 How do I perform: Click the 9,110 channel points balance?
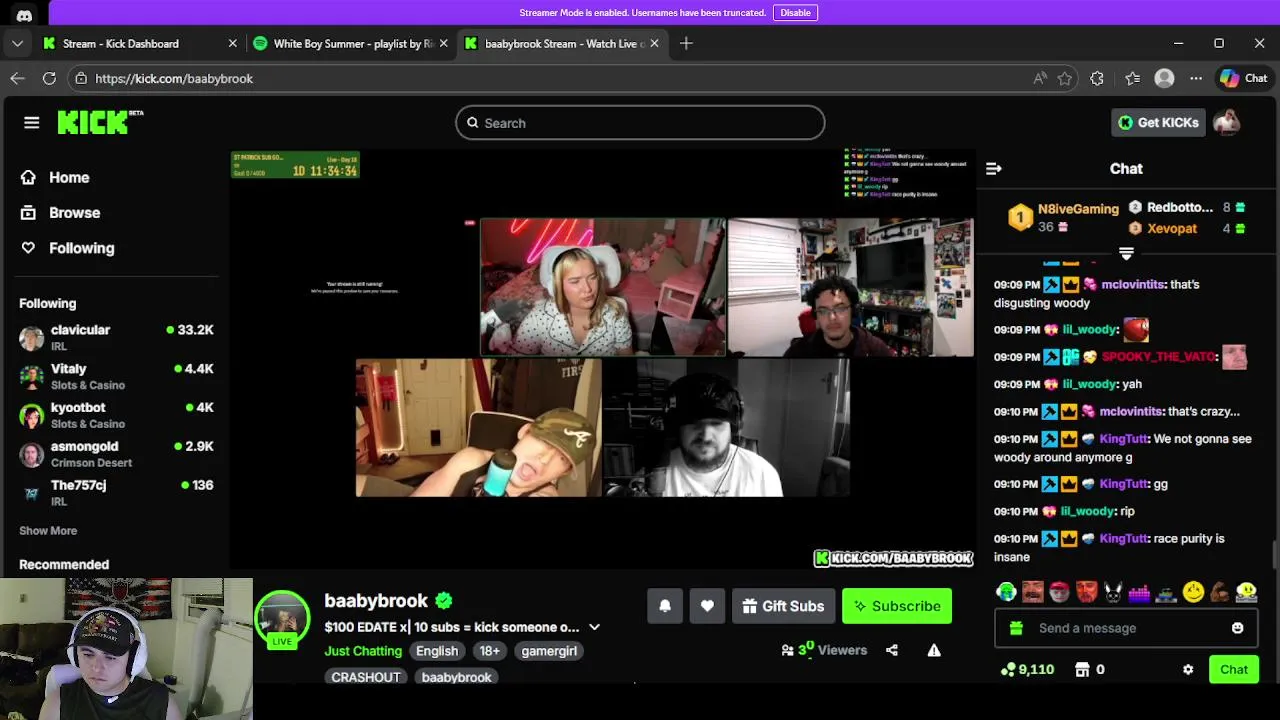click(x=1027, y=670)
